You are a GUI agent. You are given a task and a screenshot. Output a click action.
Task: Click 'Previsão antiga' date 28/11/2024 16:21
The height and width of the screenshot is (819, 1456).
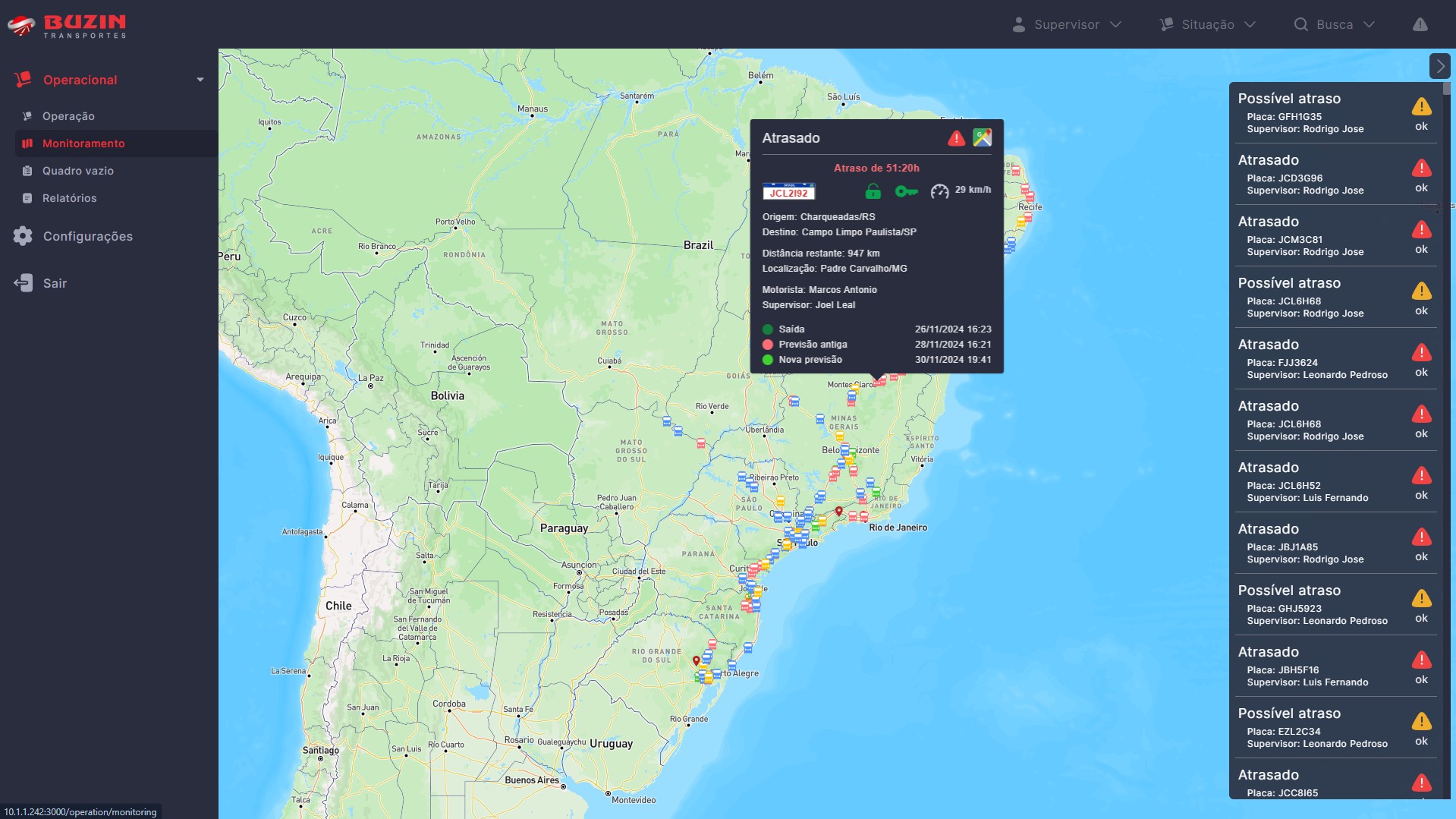click(953, 345)
